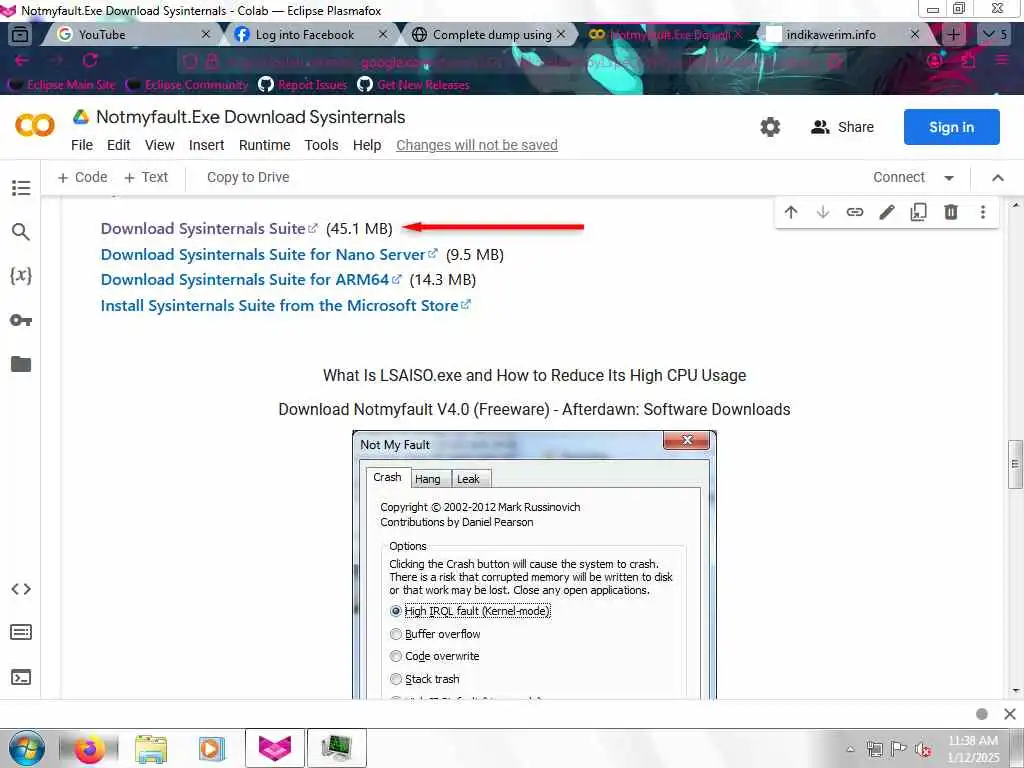This screenshot has width=1024, height=768.
Task: Open the variables panel
Action: (21, 275)
